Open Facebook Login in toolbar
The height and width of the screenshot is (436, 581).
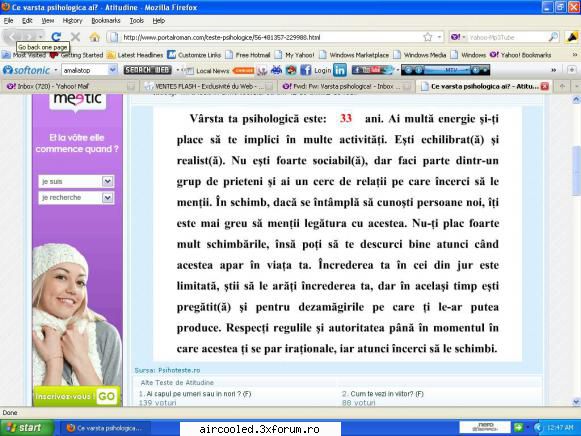[316, 70]
